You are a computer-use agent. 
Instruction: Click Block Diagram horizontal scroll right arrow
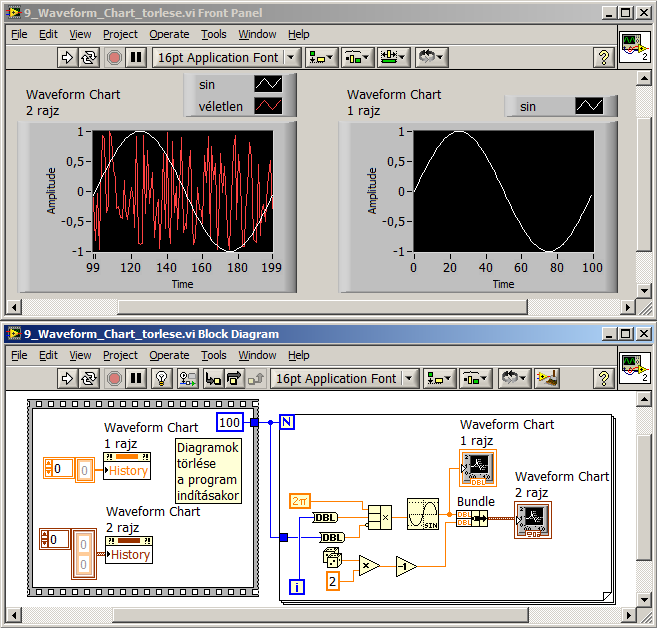(628, 615)
